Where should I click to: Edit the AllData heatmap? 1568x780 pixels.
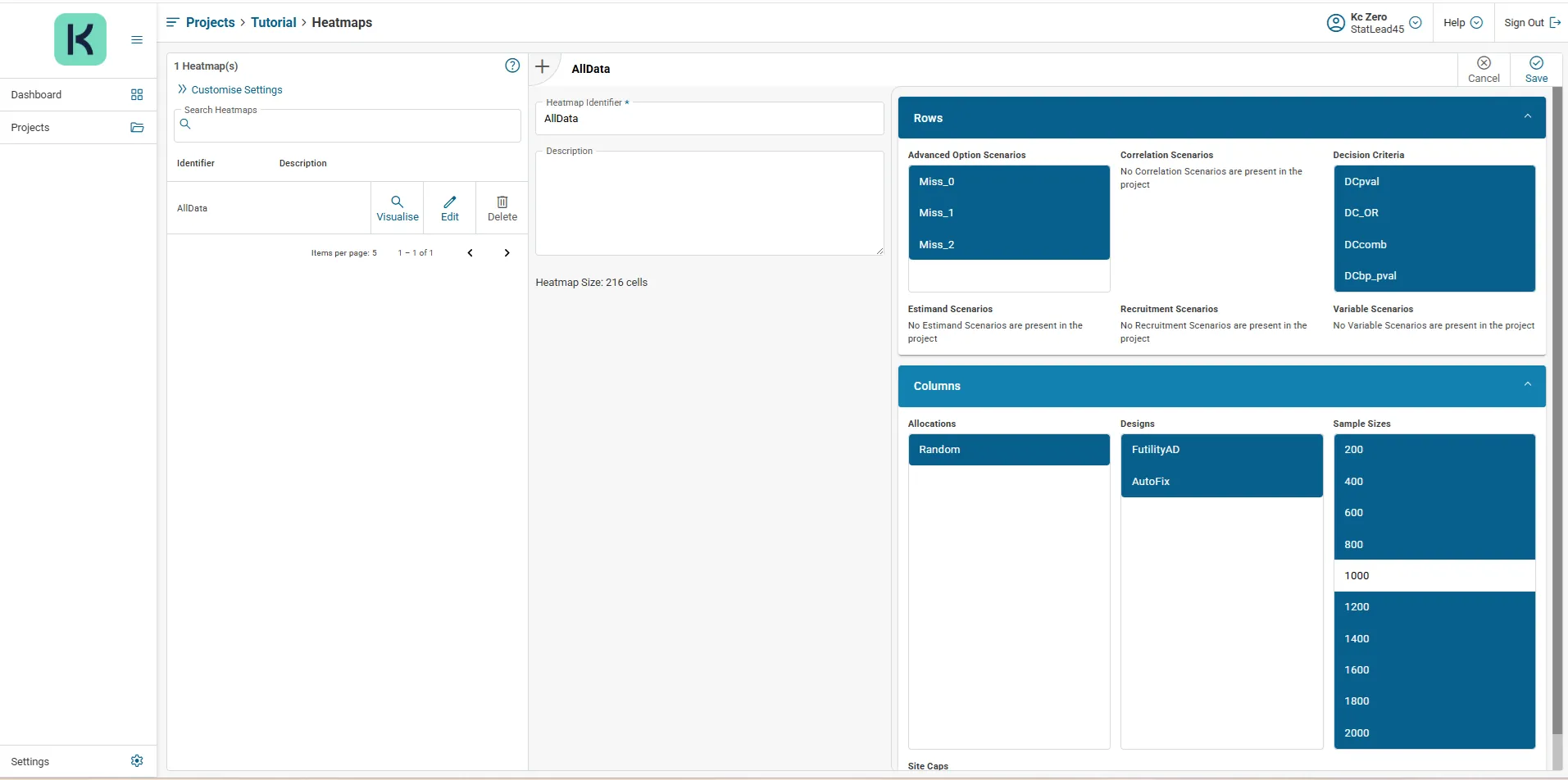click(450, 208)
